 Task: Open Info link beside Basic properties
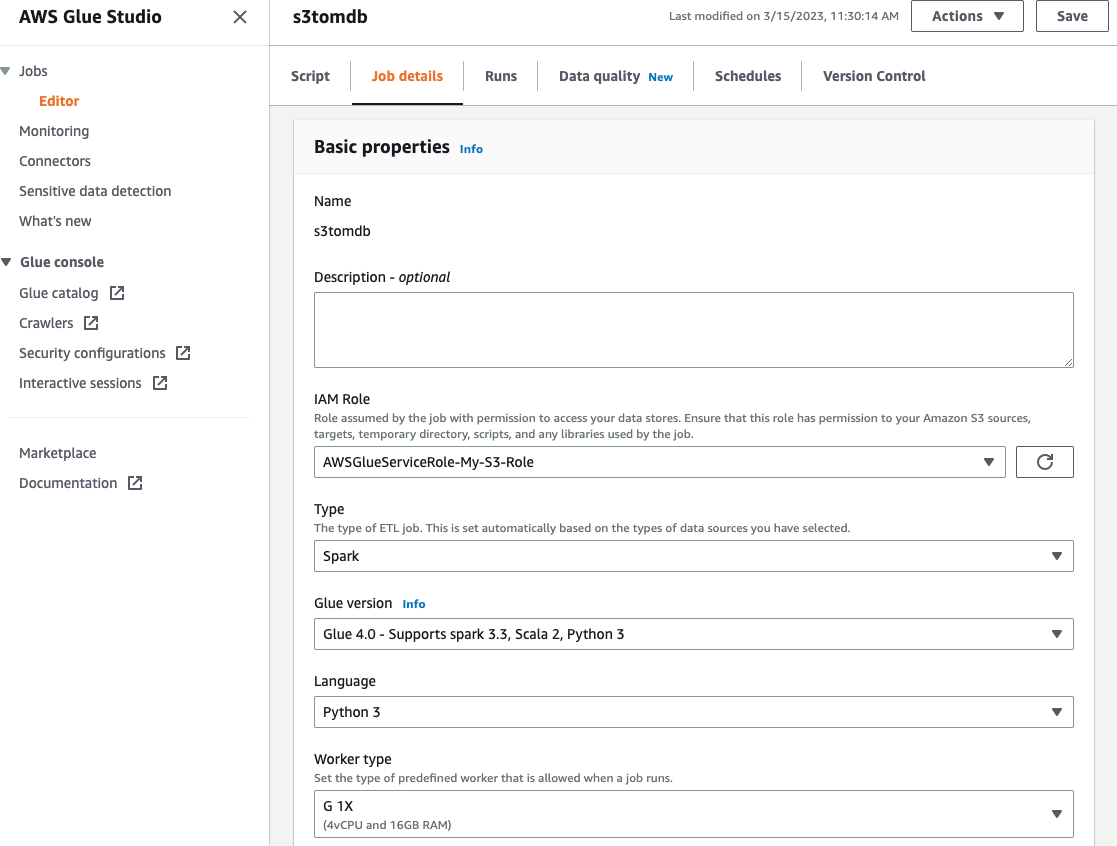click(471, 149)
